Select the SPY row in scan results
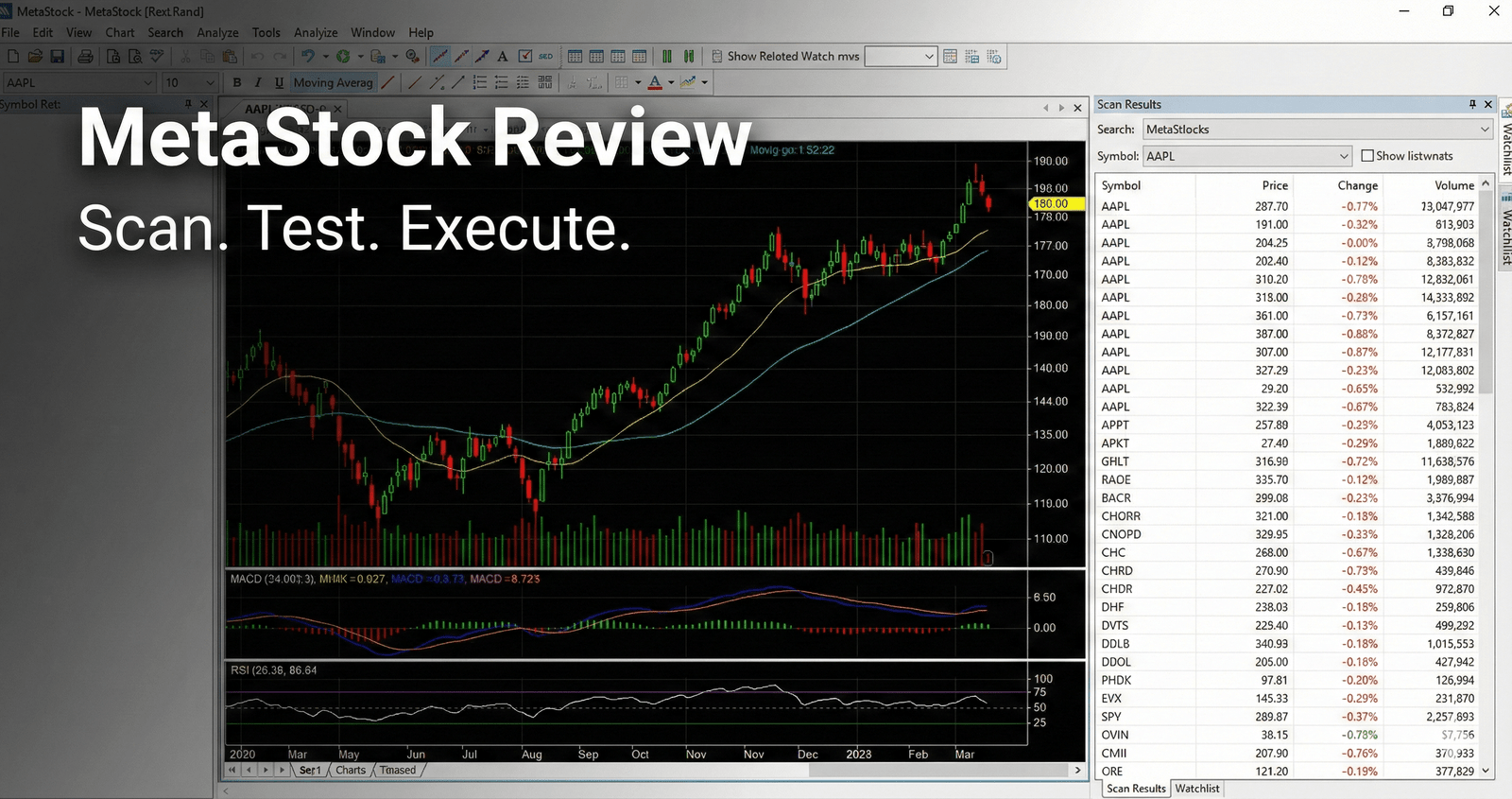The image size is (1512, 799). point(1287,717)
